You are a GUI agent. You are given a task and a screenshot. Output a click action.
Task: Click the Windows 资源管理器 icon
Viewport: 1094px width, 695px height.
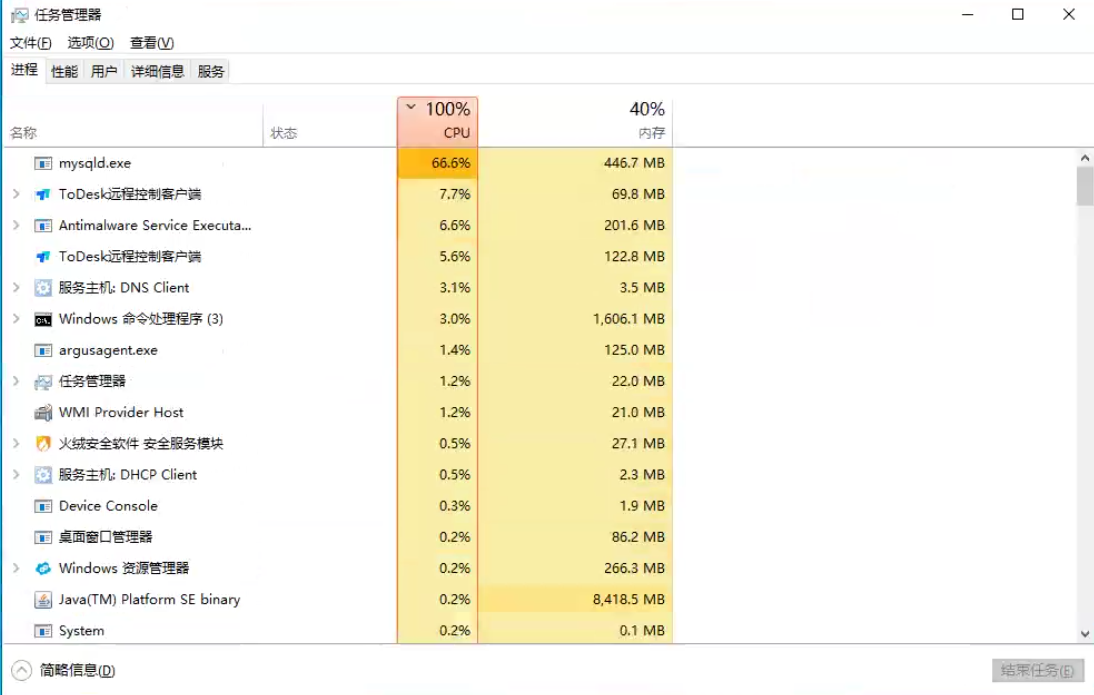(x=43, y=568)
